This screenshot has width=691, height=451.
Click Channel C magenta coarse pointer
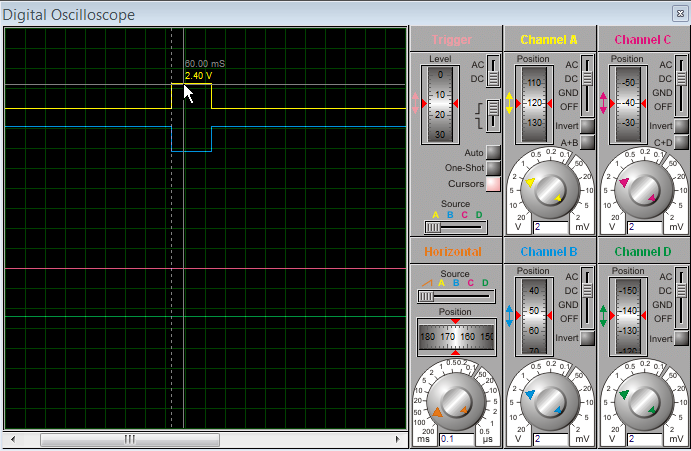coord(624,182)
